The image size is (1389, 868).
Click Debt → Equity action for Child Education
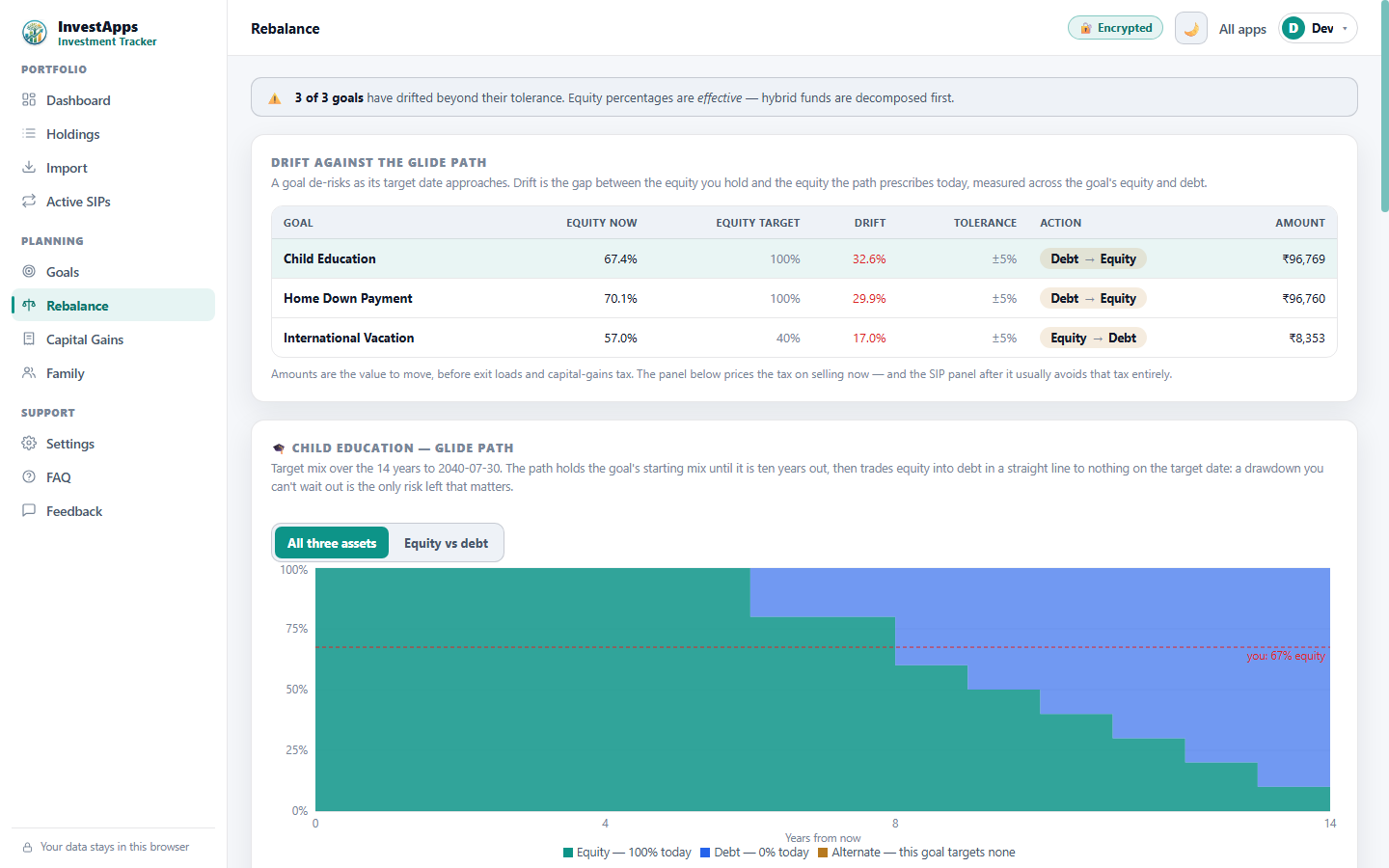point(1093,258)
